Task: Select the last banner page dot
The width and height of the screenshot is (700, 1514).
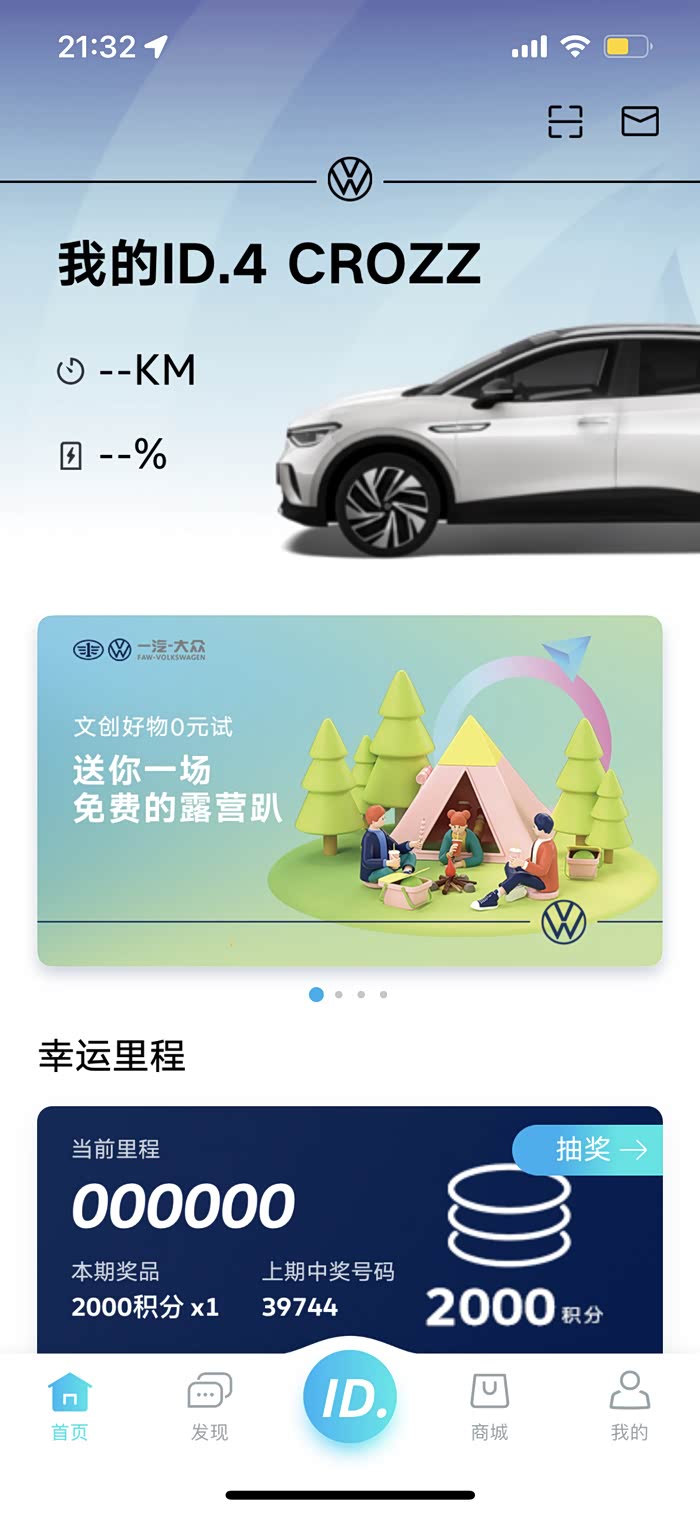Action: (383, 994)
